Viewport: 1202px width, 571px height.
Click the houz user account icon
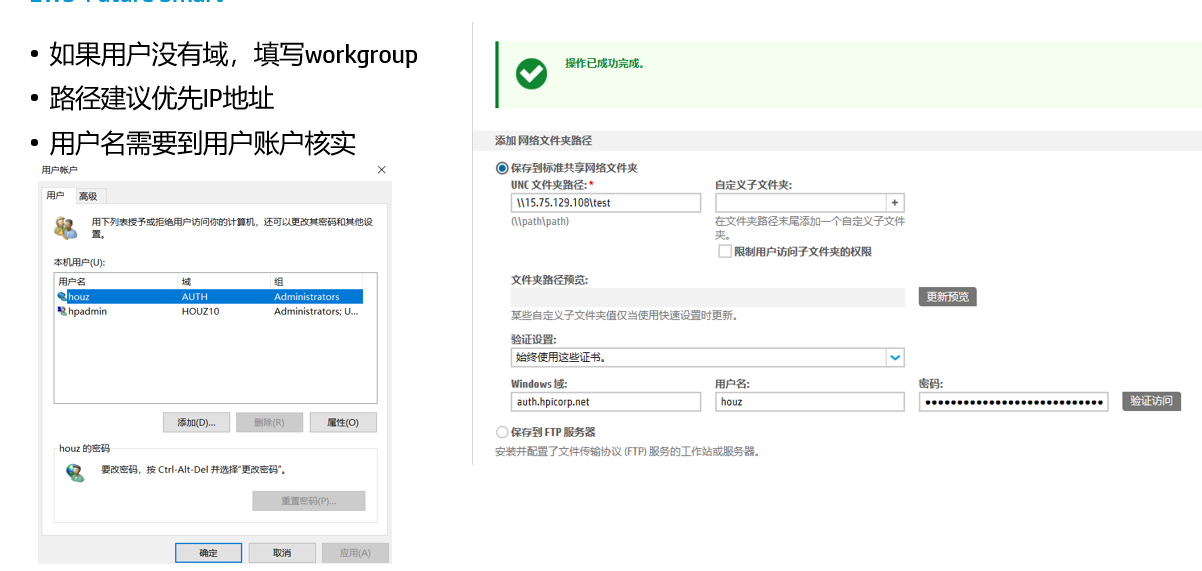[x=62, y=297]
